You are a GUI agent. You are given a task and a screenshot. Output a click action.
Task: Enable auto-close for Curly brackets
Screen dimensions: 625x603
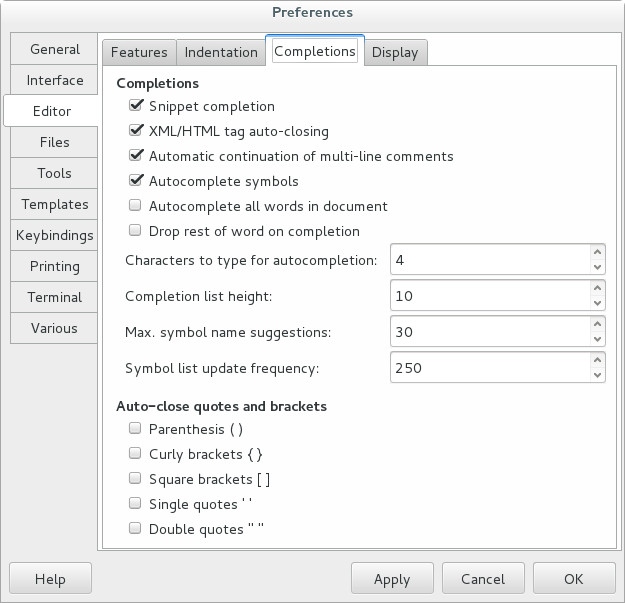click(136, 454)
